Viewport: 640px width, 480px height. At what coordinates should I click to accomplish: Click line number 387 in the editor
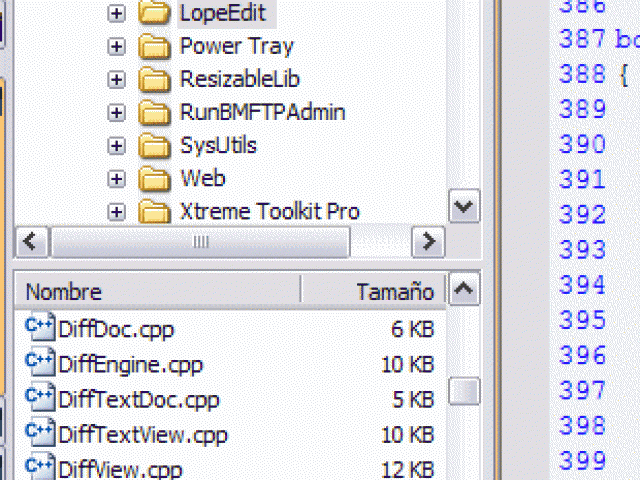tap(582, 39)
